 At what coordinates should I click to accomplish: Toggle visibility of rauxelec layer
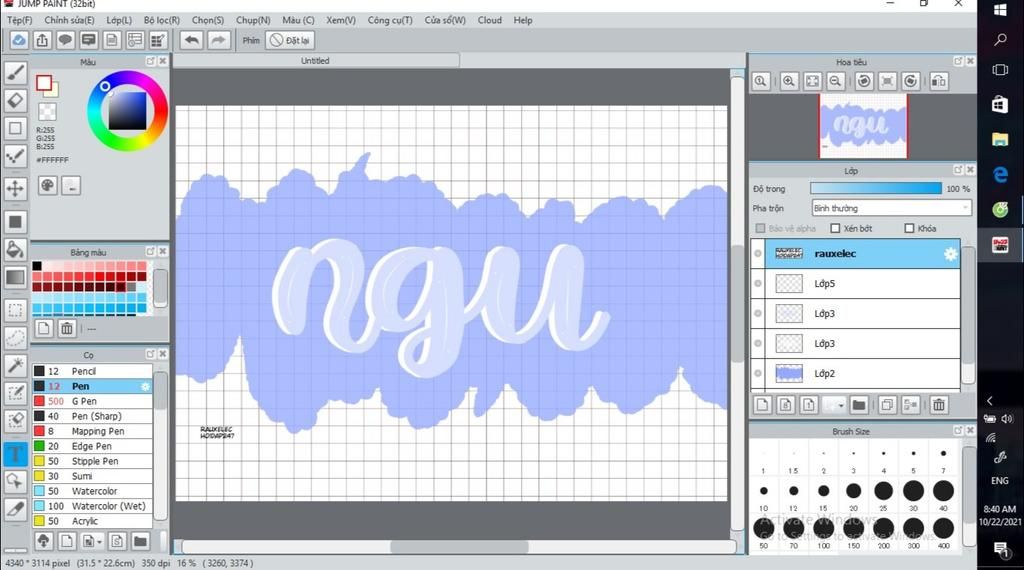pyautogui.click(x=758, y=253)
